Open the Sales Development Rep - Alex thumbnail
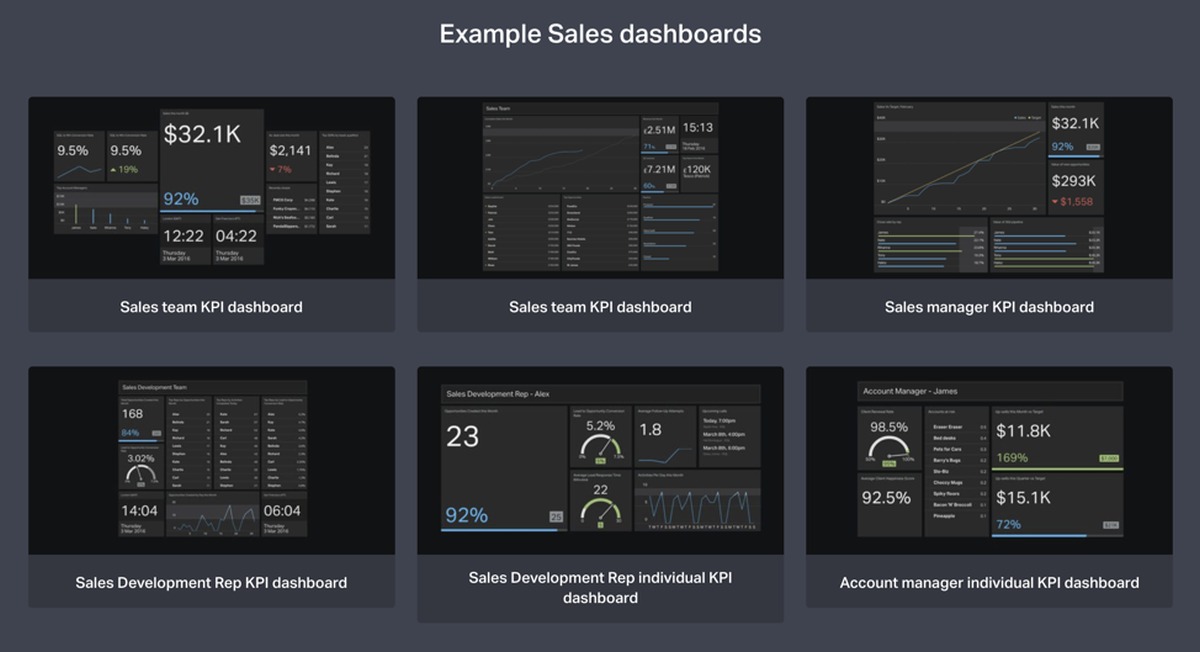The height and width of the screenshot is (652, 1200). point(600,461)
